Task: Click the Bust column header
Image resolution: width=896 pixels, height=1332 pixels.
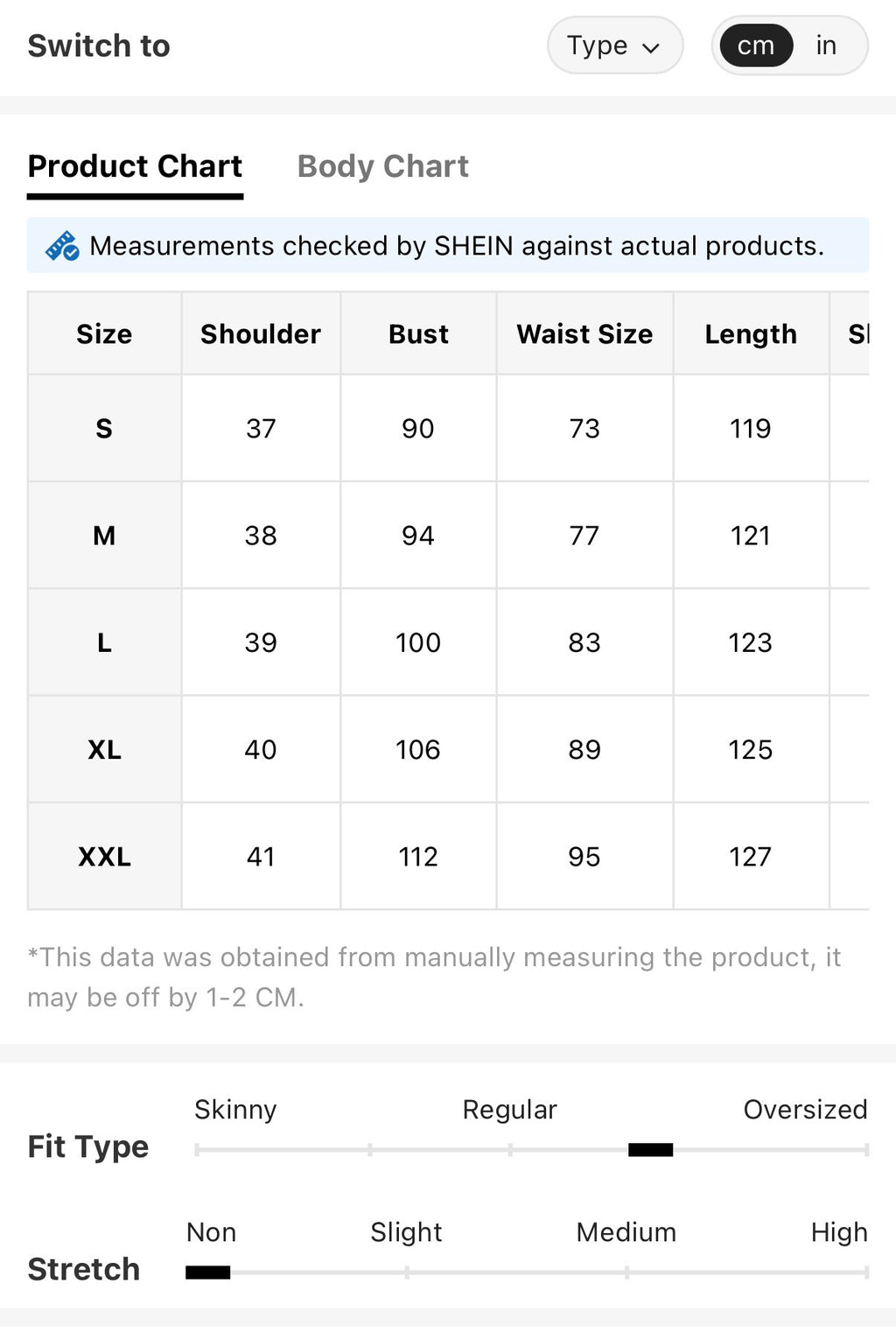Action: click(x=418, y=334)
